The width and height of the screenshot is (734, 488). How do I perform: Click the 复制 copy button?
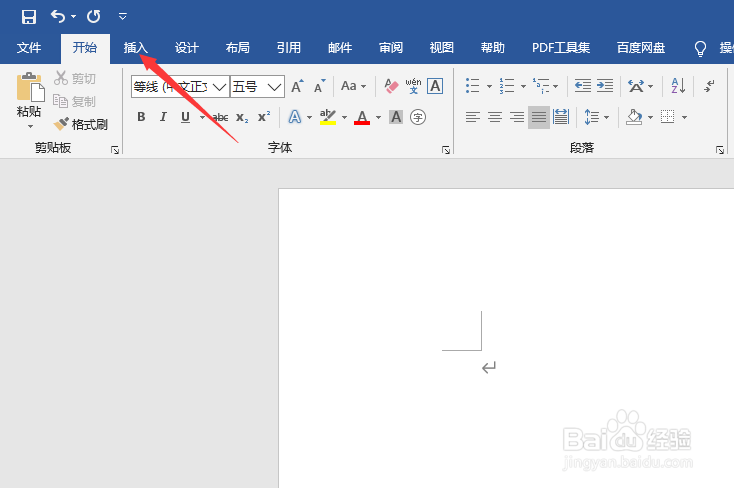tap(75, 101)
